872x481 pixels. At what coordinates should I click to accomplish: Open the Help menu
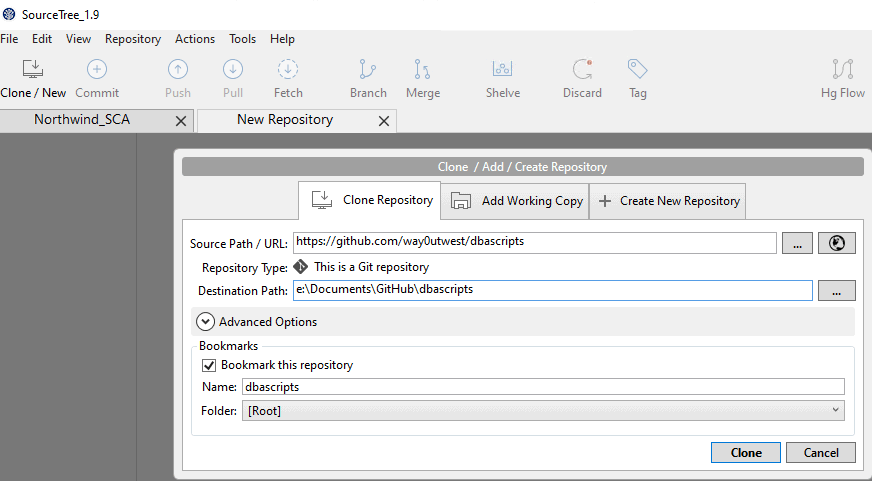pyautogui.click(x=282, y=39)
